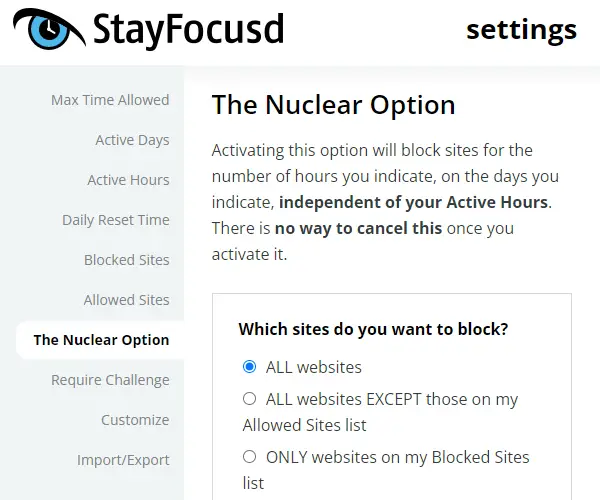Select Daily Reset Time menu item

[116, 220]
